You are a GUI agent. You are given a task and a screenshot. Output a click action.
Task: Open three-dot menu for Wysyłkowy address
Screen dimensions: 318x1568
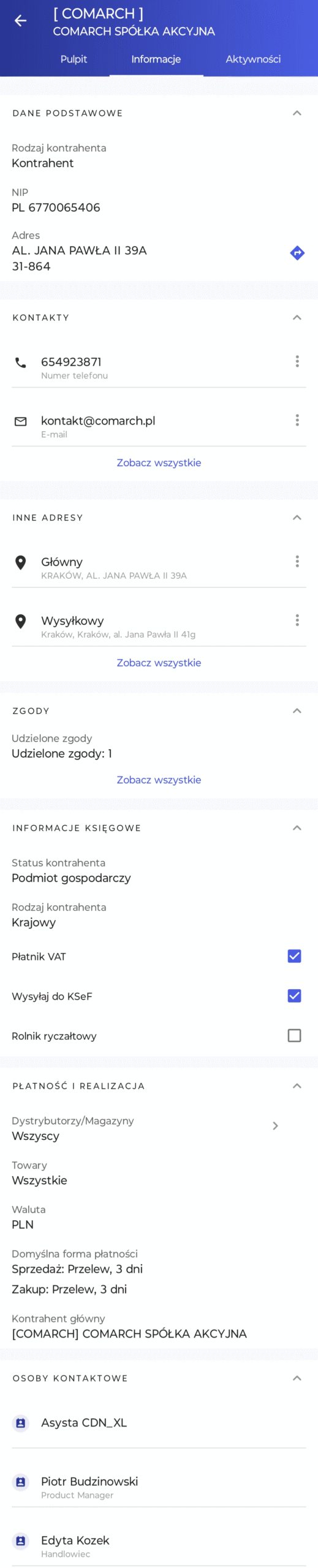[297, 620]
